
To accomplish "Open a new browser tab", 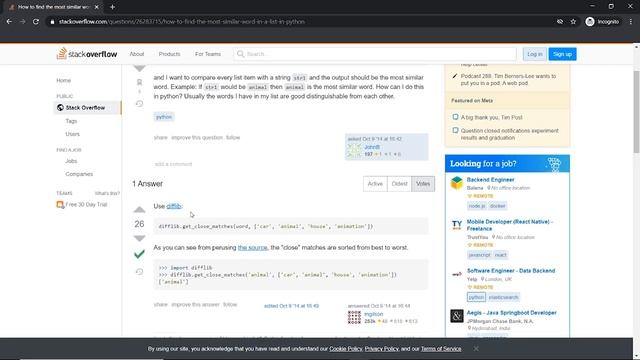I will (112, 7).
